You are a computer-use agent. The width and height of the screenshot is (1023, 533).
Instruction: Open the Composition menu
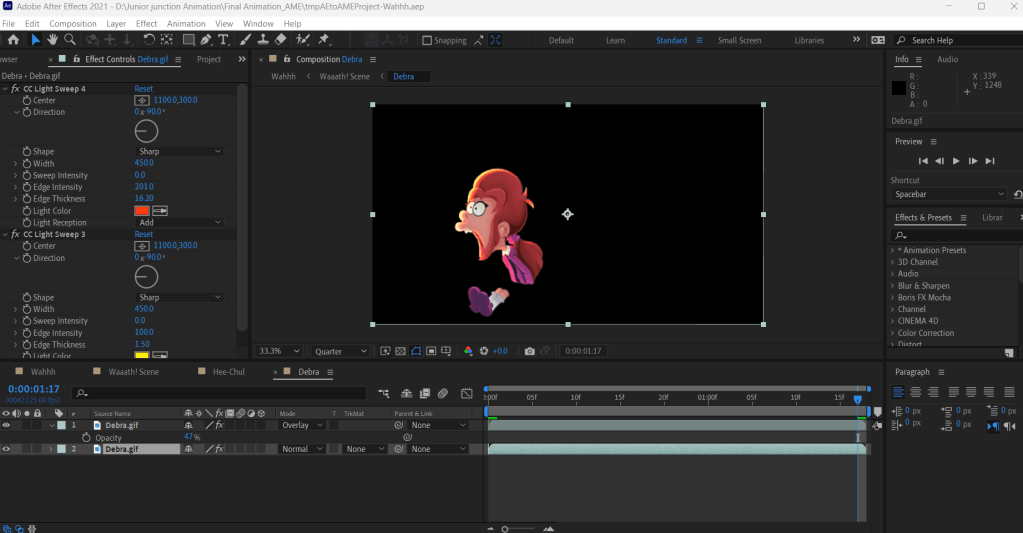coord(73,23)
